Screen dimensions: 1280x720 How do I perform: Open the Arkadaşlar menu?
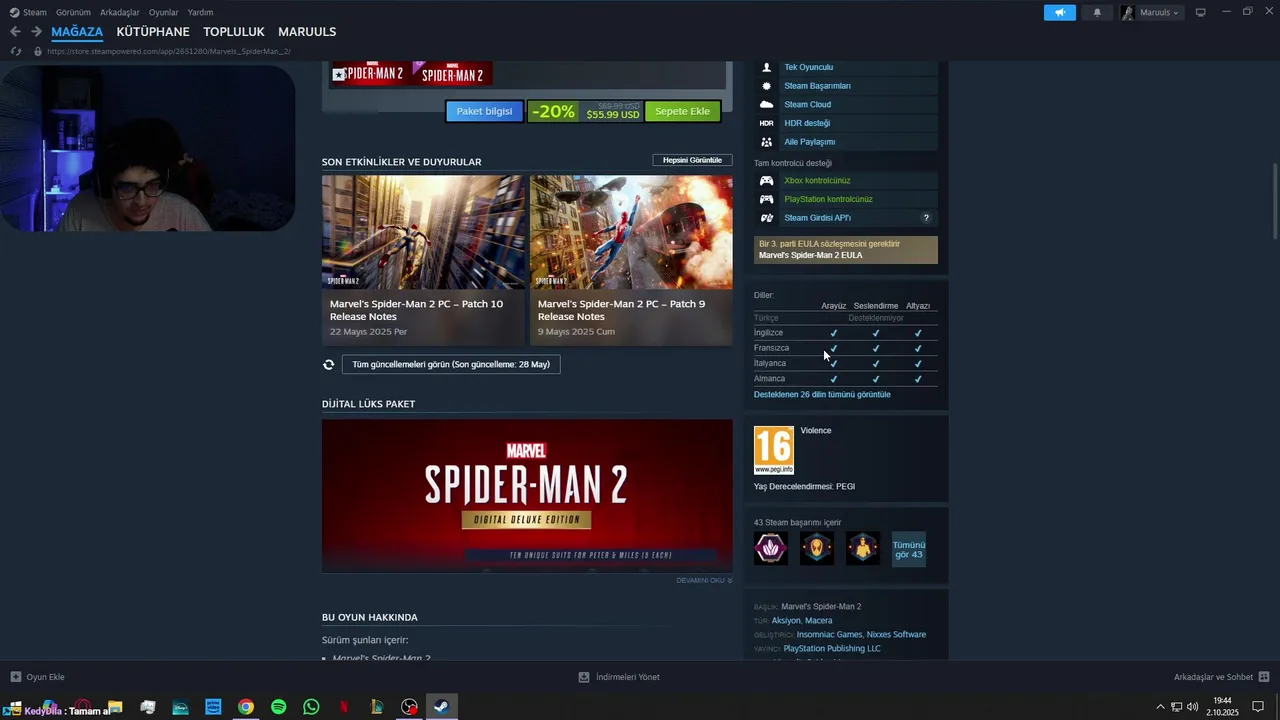pyautogui.click(x=119, y=12)
